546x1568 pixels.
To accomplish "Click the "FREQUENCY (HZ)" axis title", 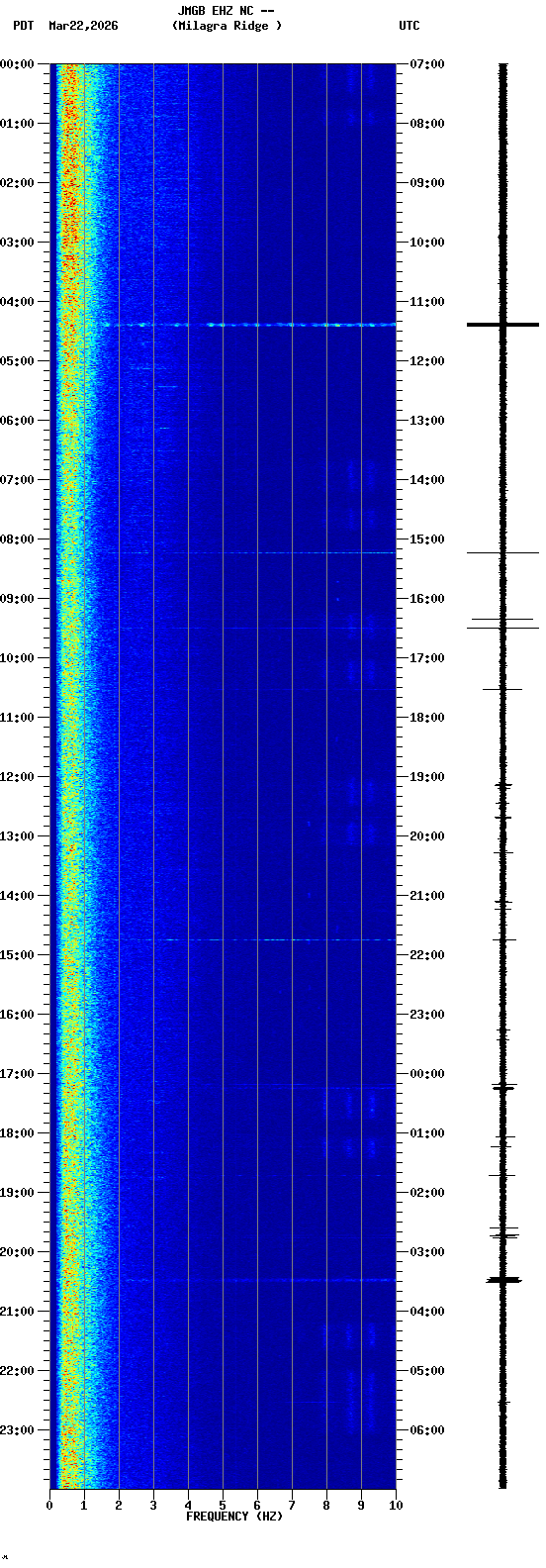I will point(234,1517).
